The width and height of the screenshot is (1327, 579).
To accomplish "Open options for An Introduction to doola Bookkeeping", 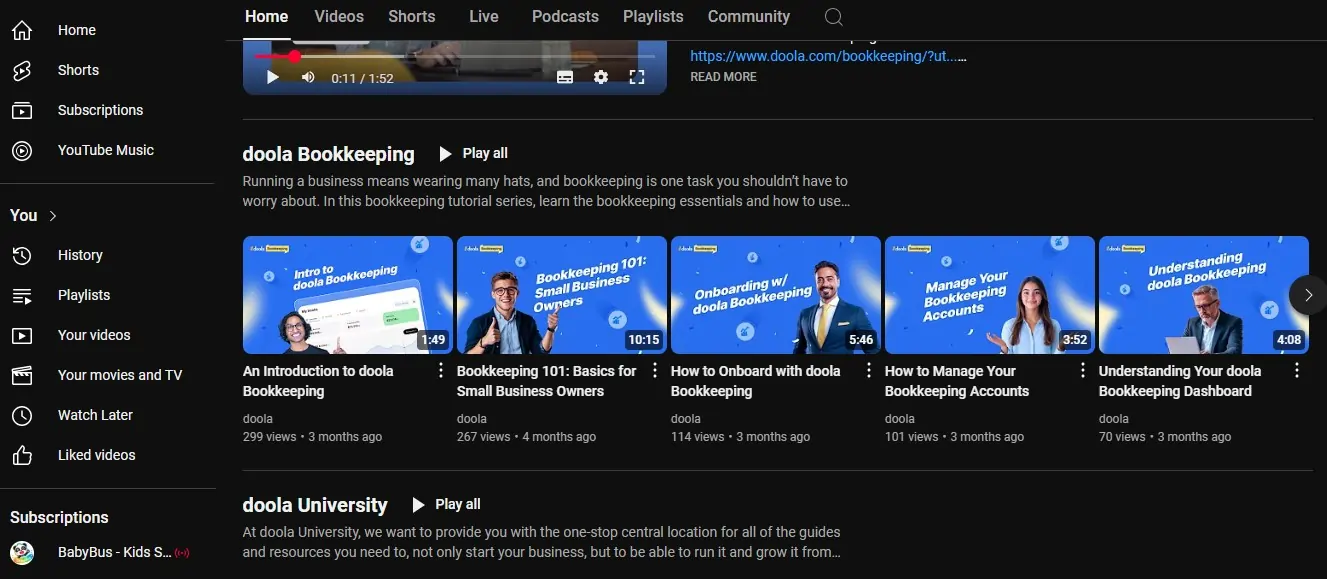I will (441, 371).
